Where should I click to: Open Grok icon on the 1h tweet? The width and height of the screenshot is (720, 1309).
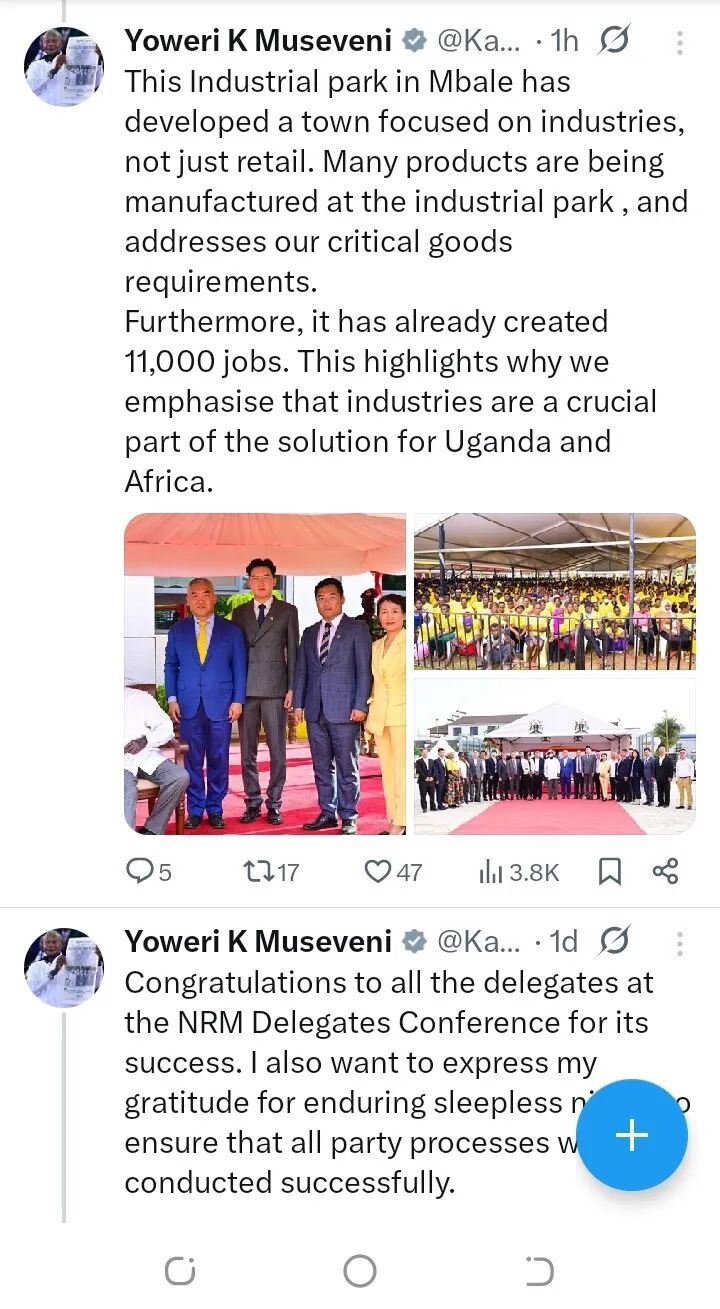pos(613,41)
